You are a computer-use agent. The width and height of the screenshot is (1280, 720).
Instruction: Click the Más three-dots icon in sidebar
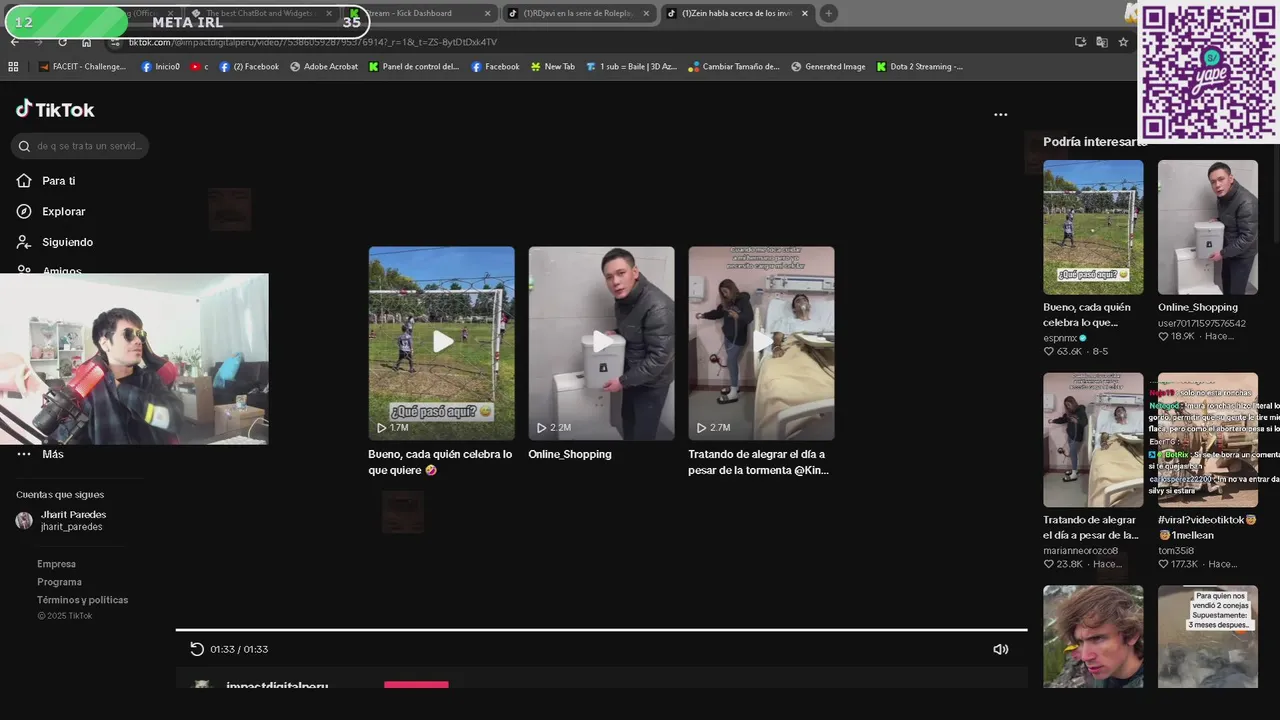click(x=24, y=454)
